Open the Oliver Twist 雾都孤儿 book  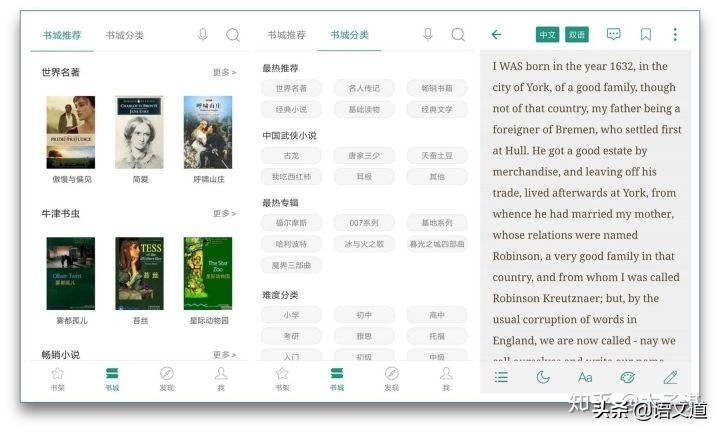[x=71, y=273]
